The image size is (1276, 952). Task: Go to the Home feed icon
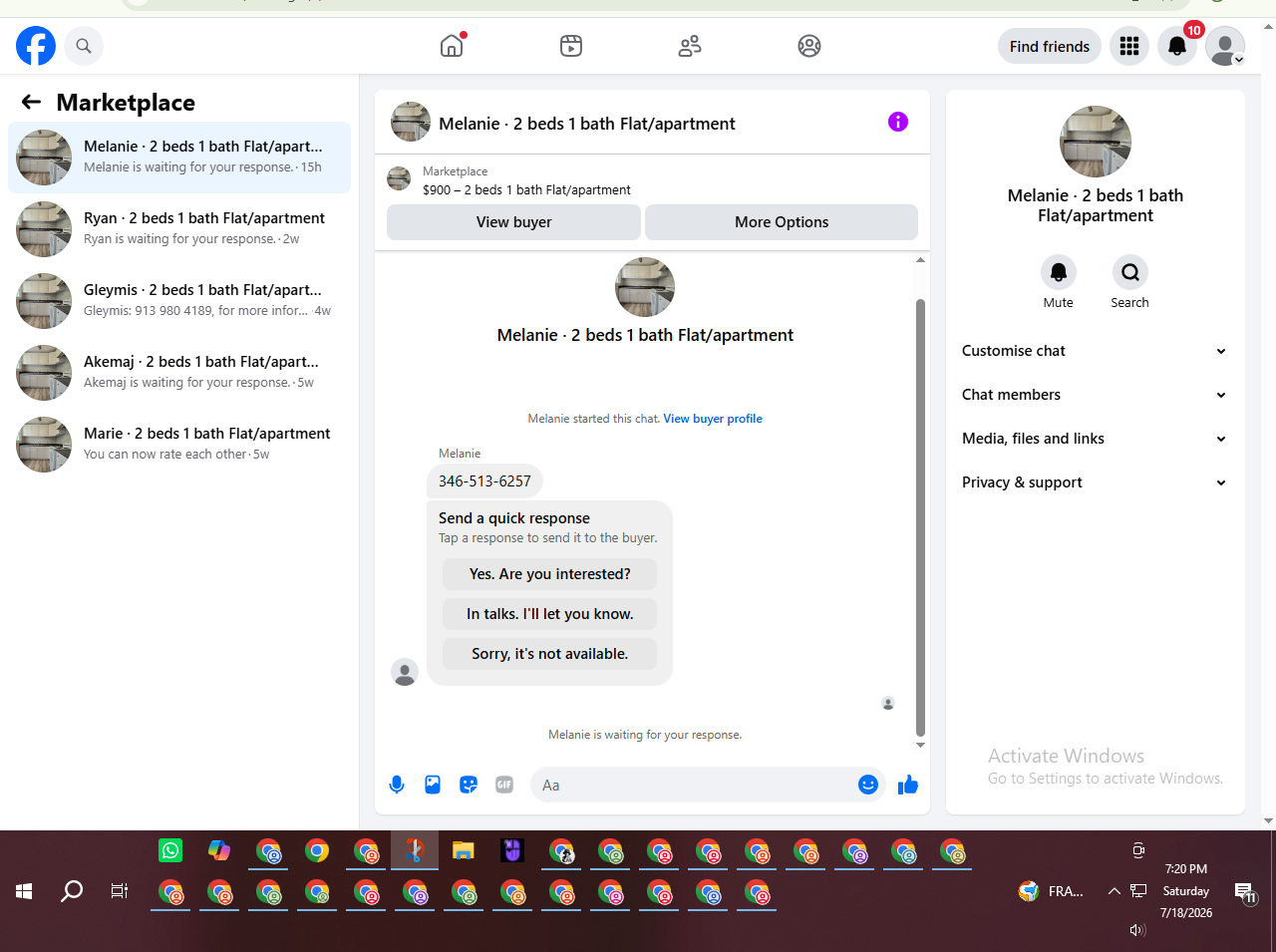[452, 46]
